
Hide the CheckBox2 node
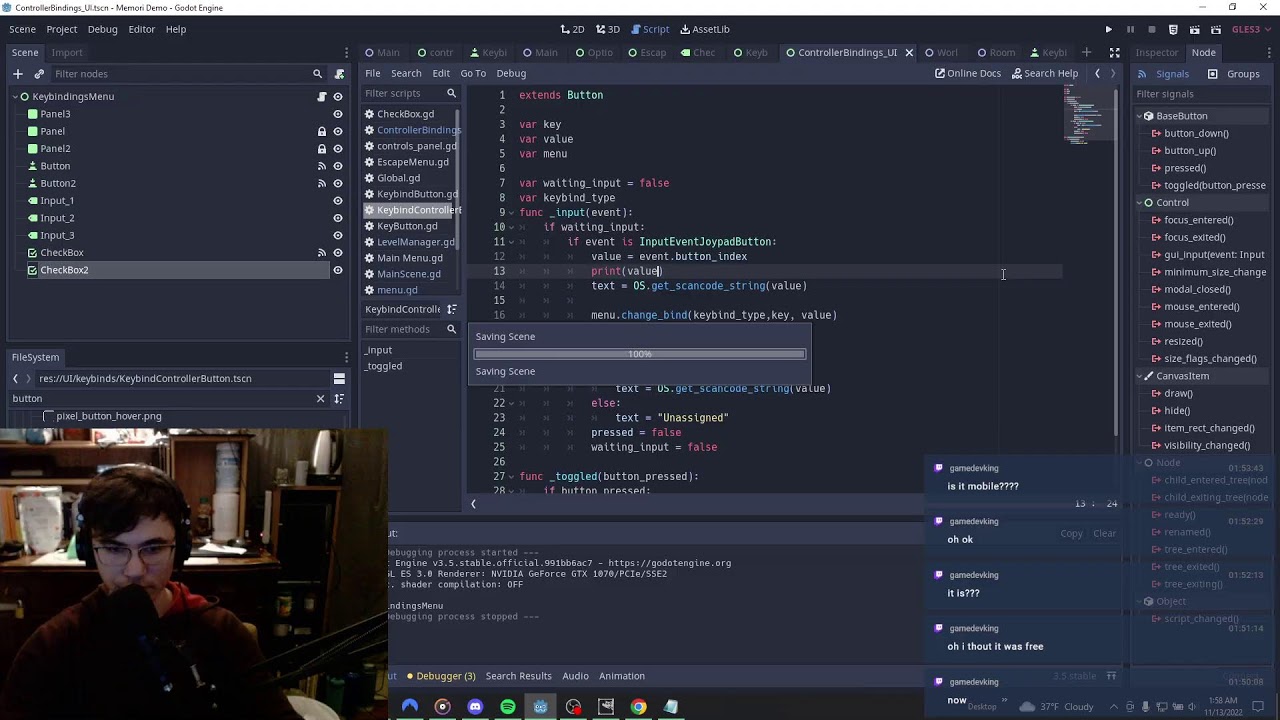[338, 270]
